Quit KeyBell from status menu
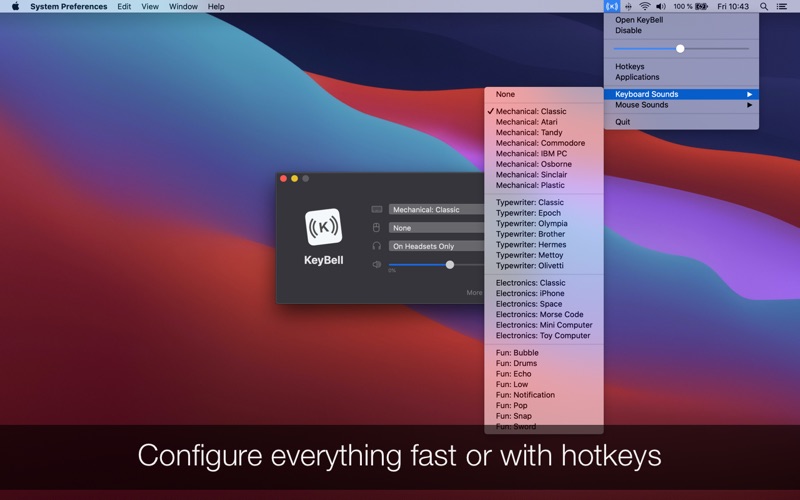This screenshot has width=800, height=500. pyautogui.click(x=681, y=122)
